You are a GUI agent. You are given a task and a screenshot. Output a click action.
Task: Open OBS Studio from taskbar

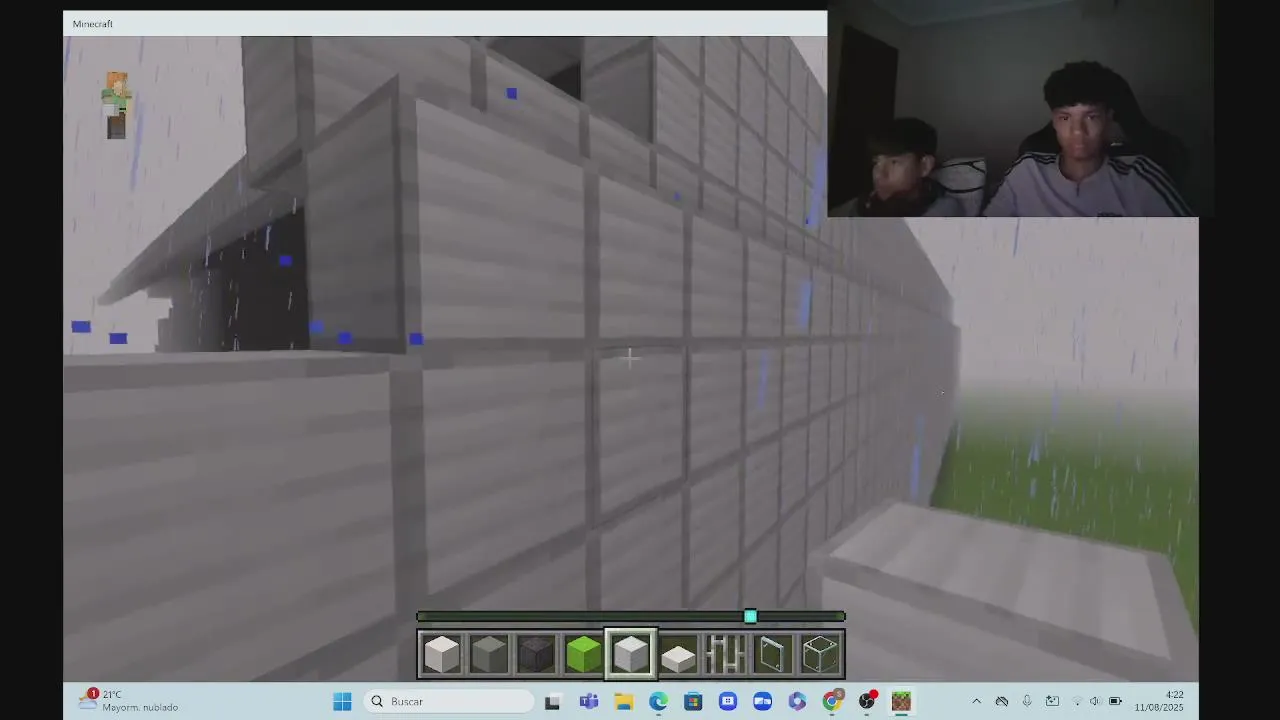pos(867,702)
